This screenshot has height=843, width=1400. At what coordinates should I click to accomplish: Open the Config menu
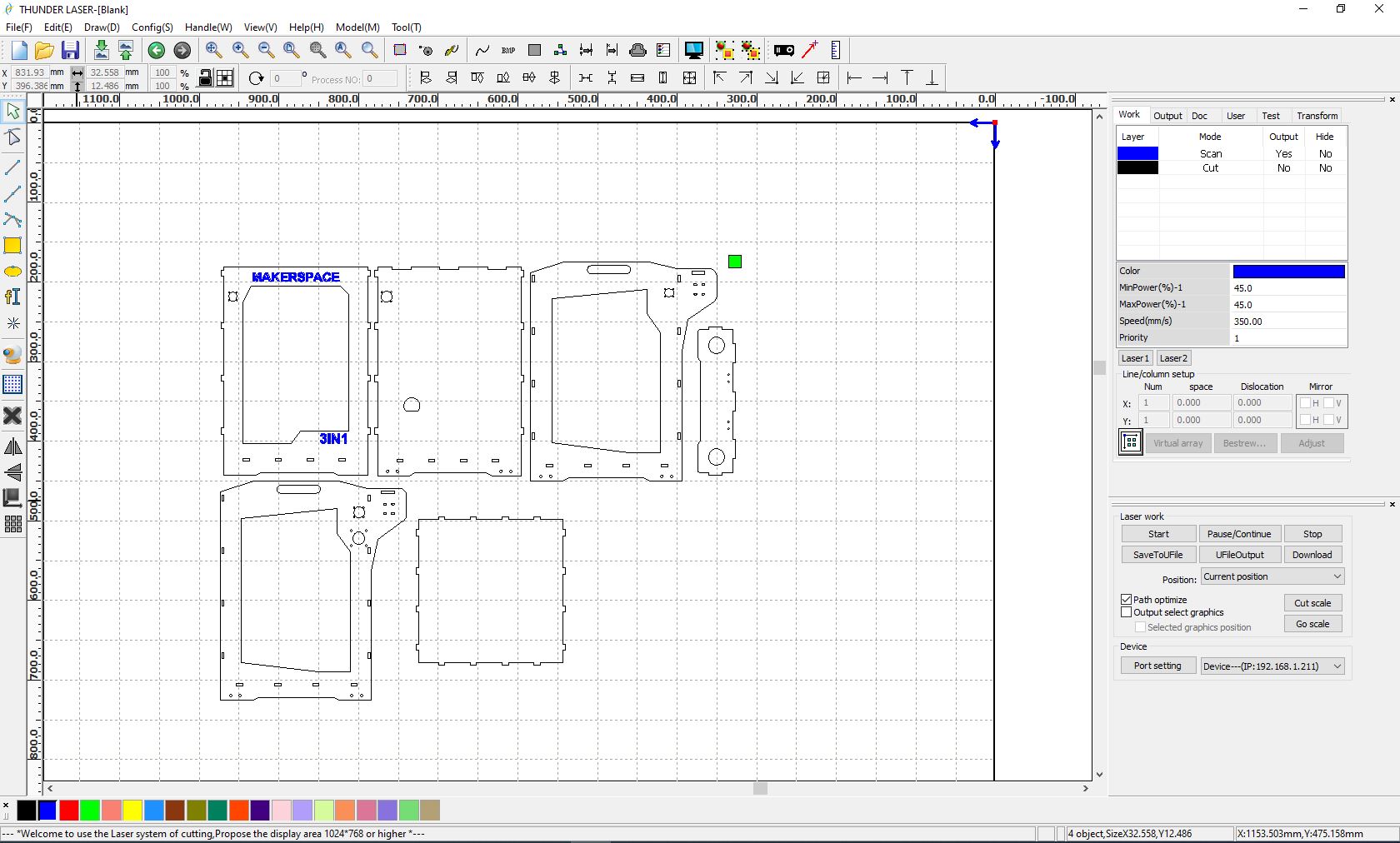tap(152, 27)
